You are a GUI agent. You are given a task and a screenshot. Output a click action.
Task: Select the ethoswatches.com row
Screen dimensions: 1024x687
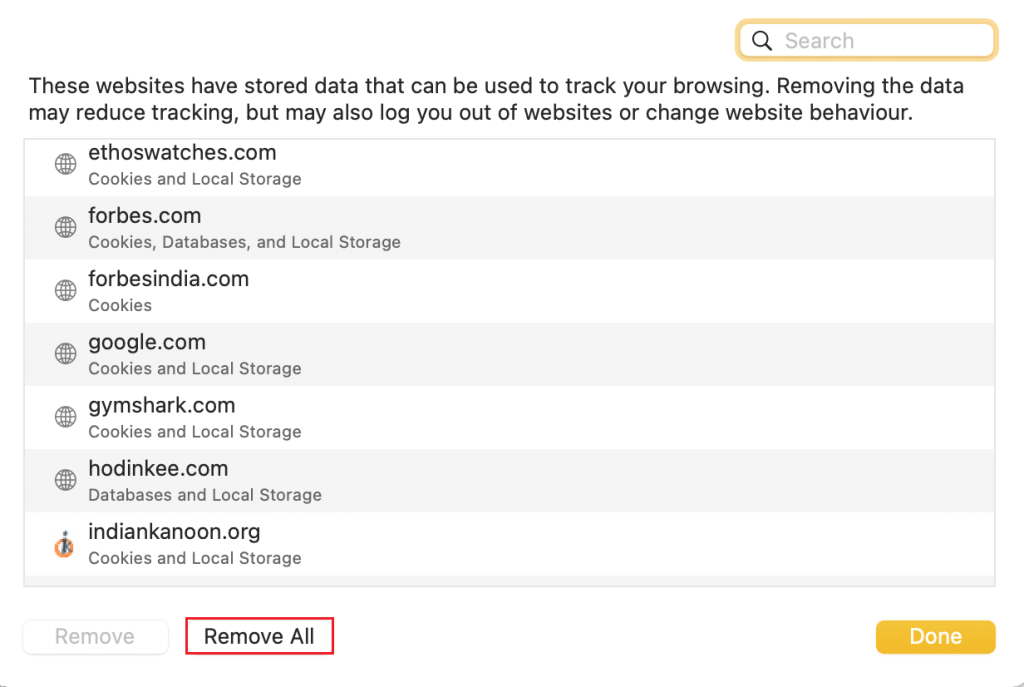point(500,165)
